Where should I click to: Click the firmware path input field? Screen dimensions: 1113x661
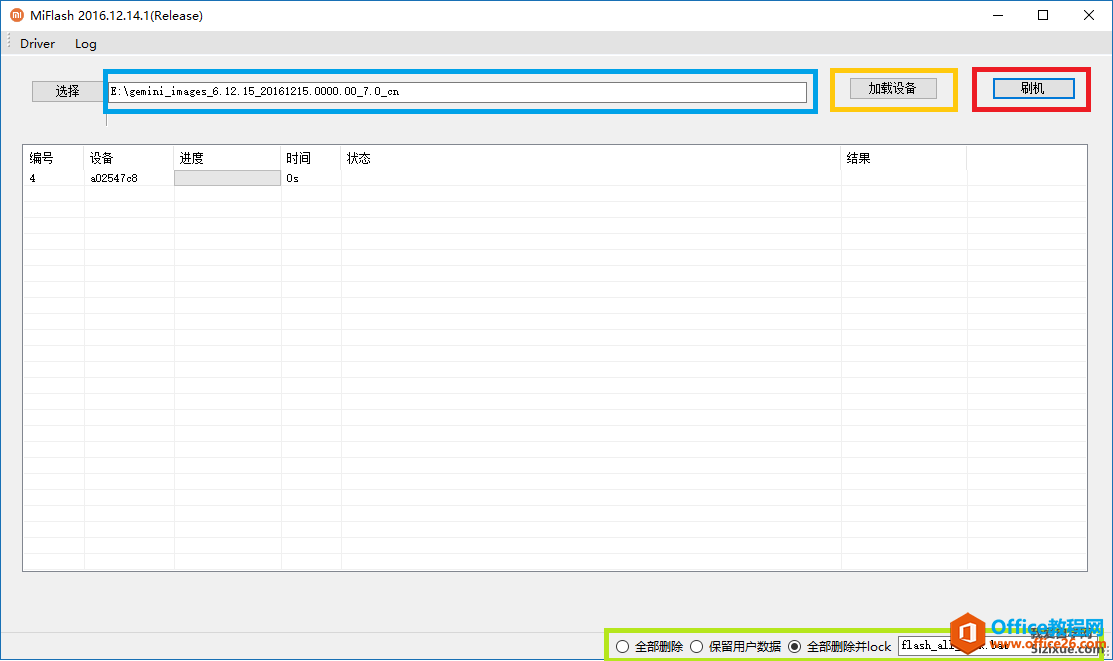(457, 92)
